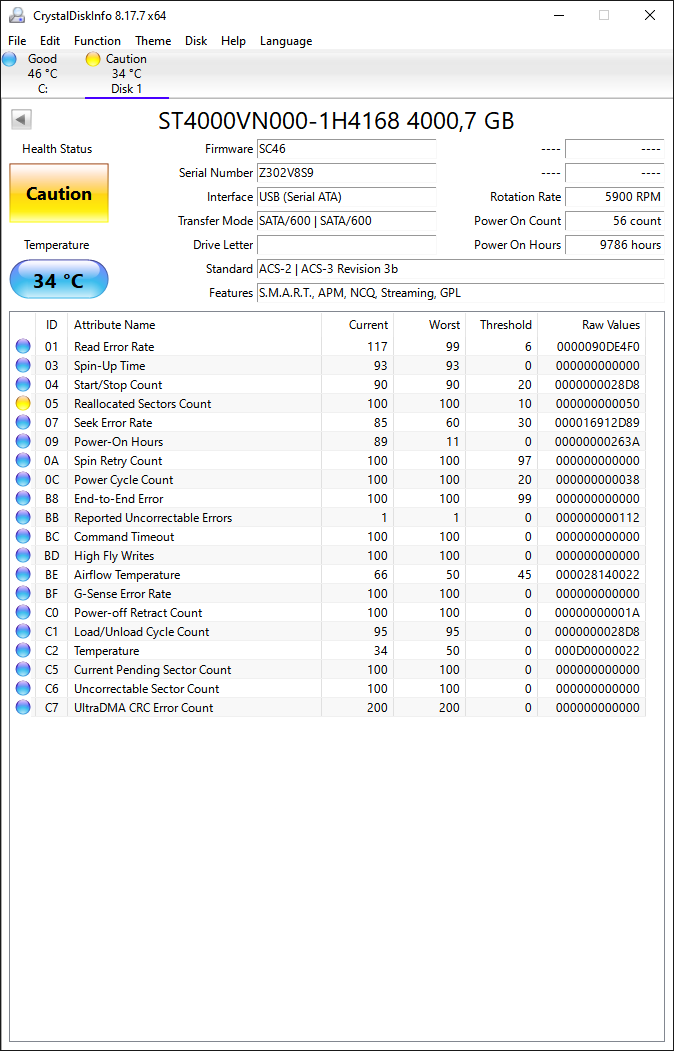Image resolution: width=674 pixels, height=1051 pixels.
Task: Click the ID column header
Action: [x=52, y=324]
